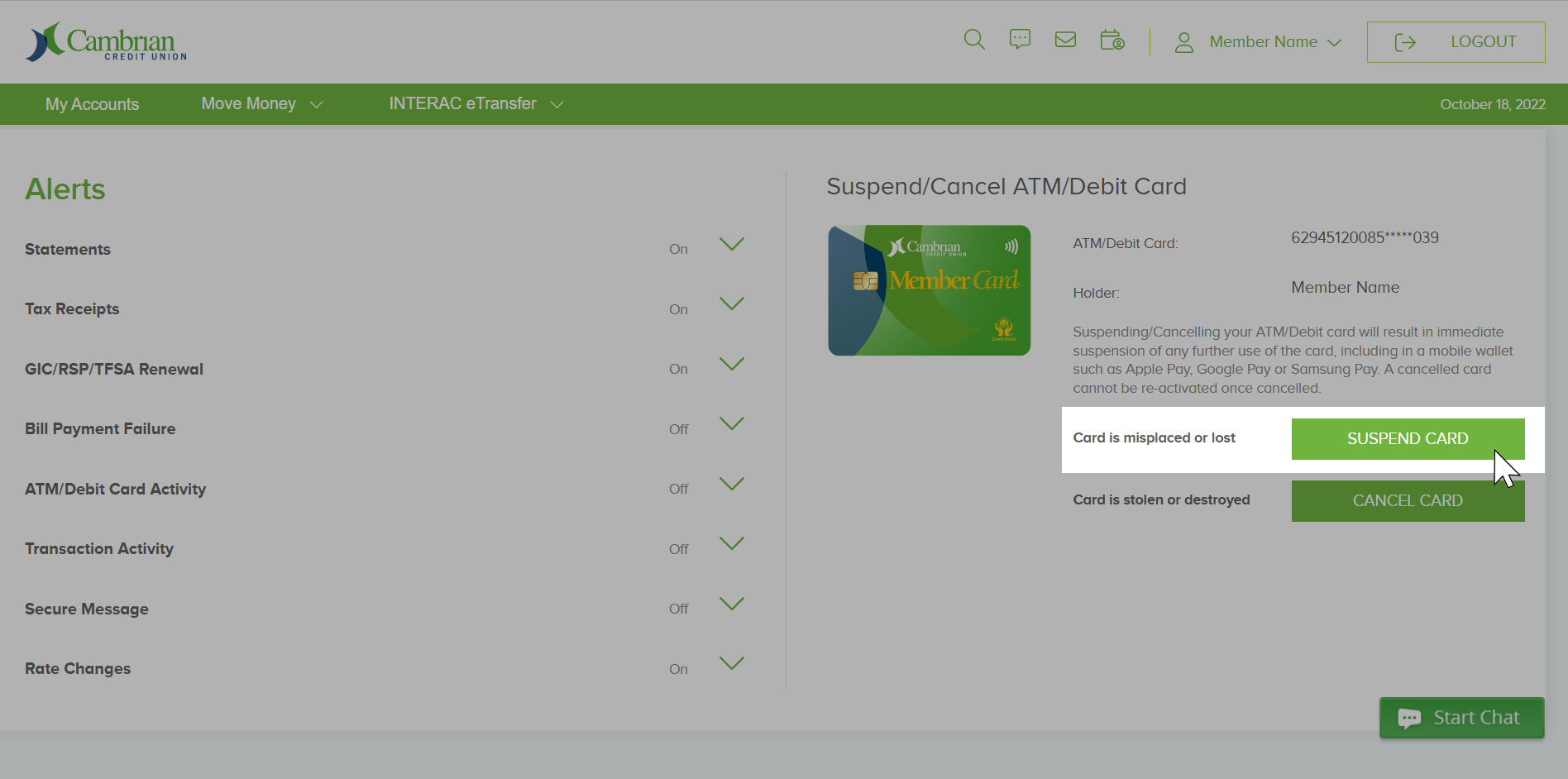Open the mail envelope icon
This screenshot has height=779, width=1568.
click(1065, 39)
